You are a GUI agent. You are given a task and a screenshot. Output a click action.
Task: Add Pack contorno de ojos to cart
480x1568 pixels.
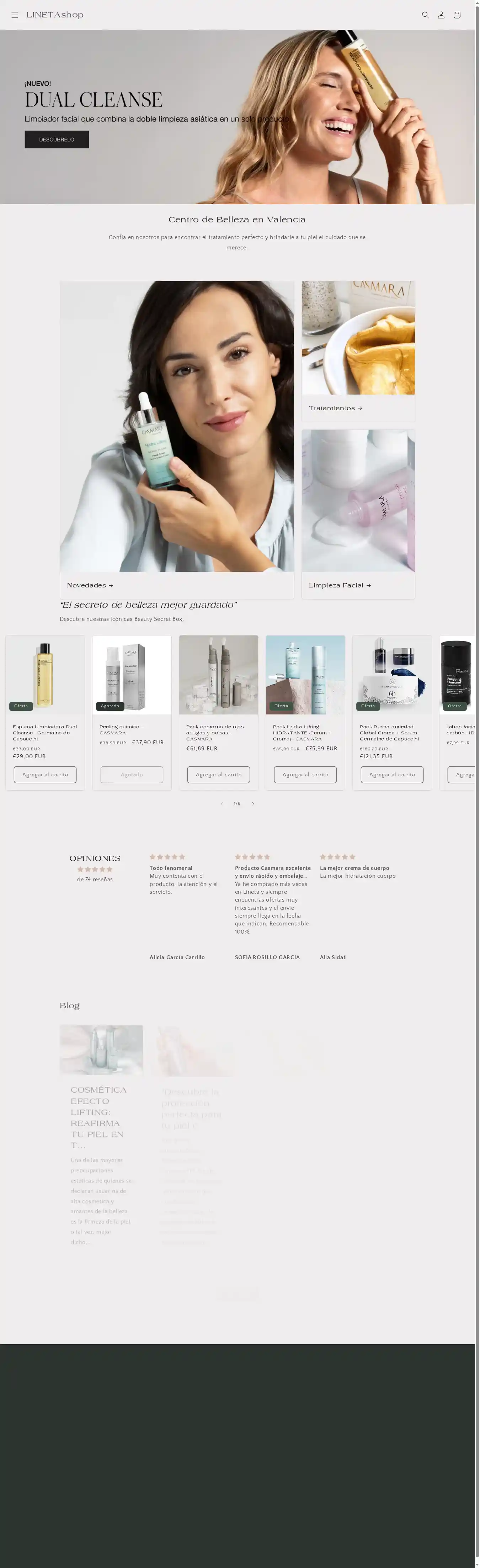point(218,775)
